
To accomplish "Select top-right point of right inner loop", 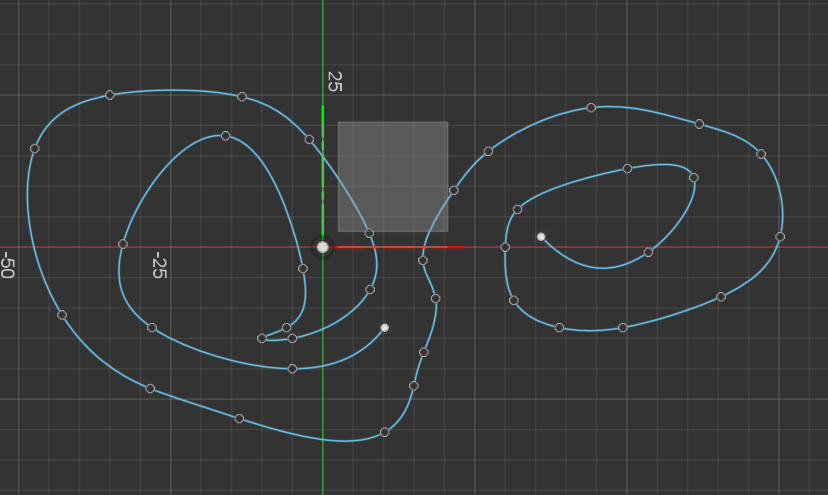I will 693,177.
